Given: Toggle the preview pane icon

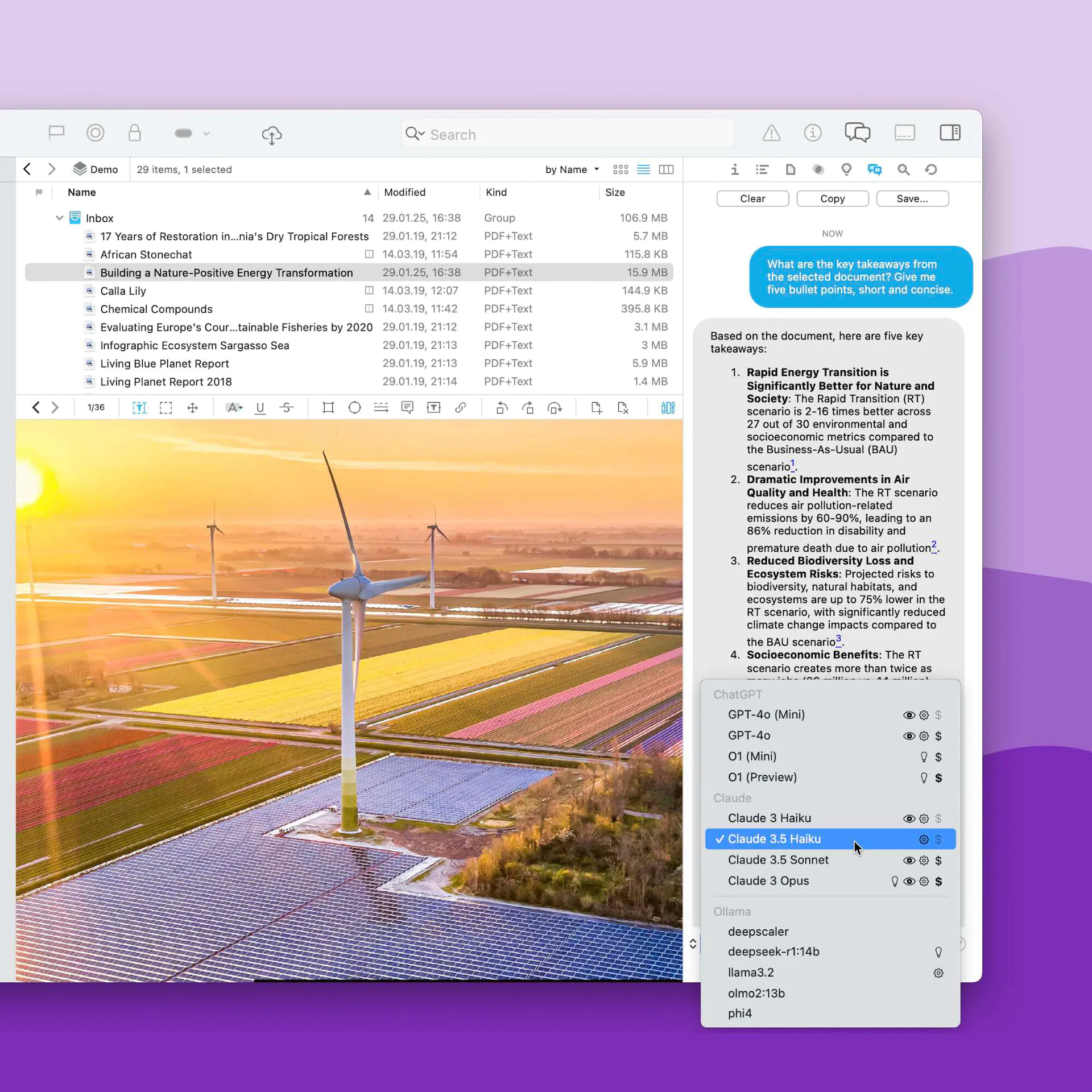Looking at the screenshot, I should click(x=905, y=133).
